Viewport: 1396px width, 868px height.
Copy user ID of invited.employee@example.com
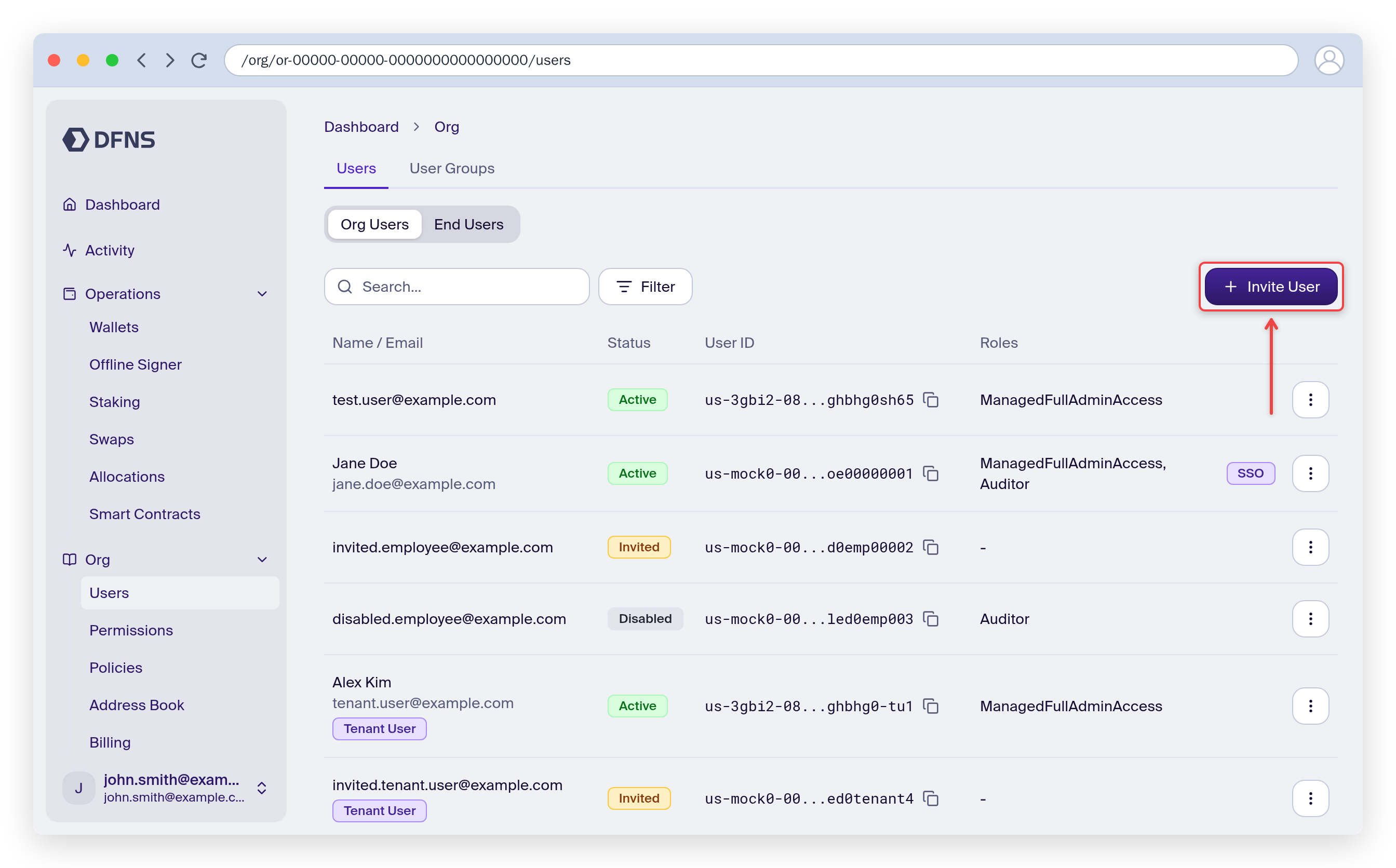click(x=930, y=547)
